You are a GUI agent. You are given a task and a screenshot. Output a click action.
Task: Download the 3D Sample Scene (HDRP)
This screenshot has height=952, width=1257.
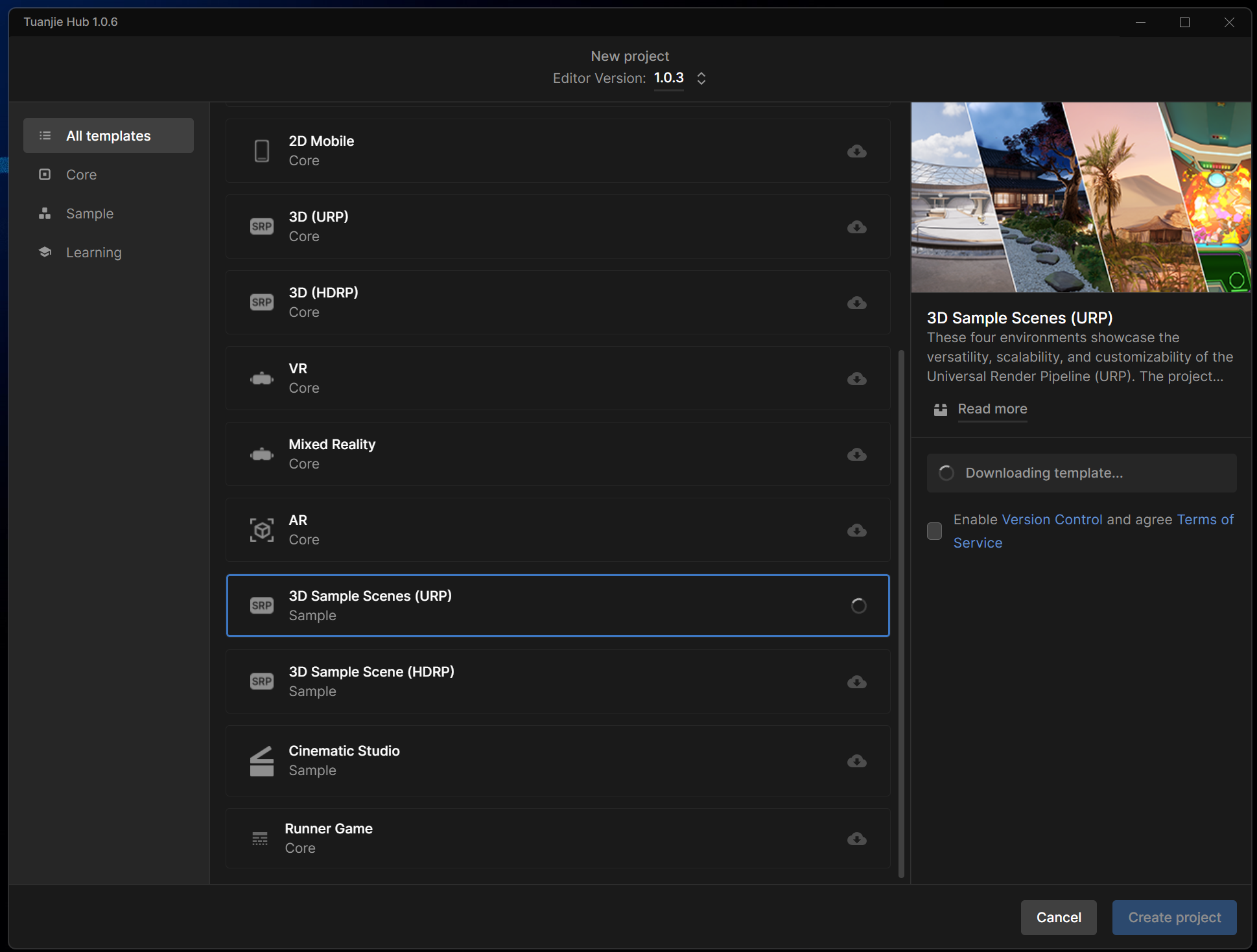(x=856, y=682)
